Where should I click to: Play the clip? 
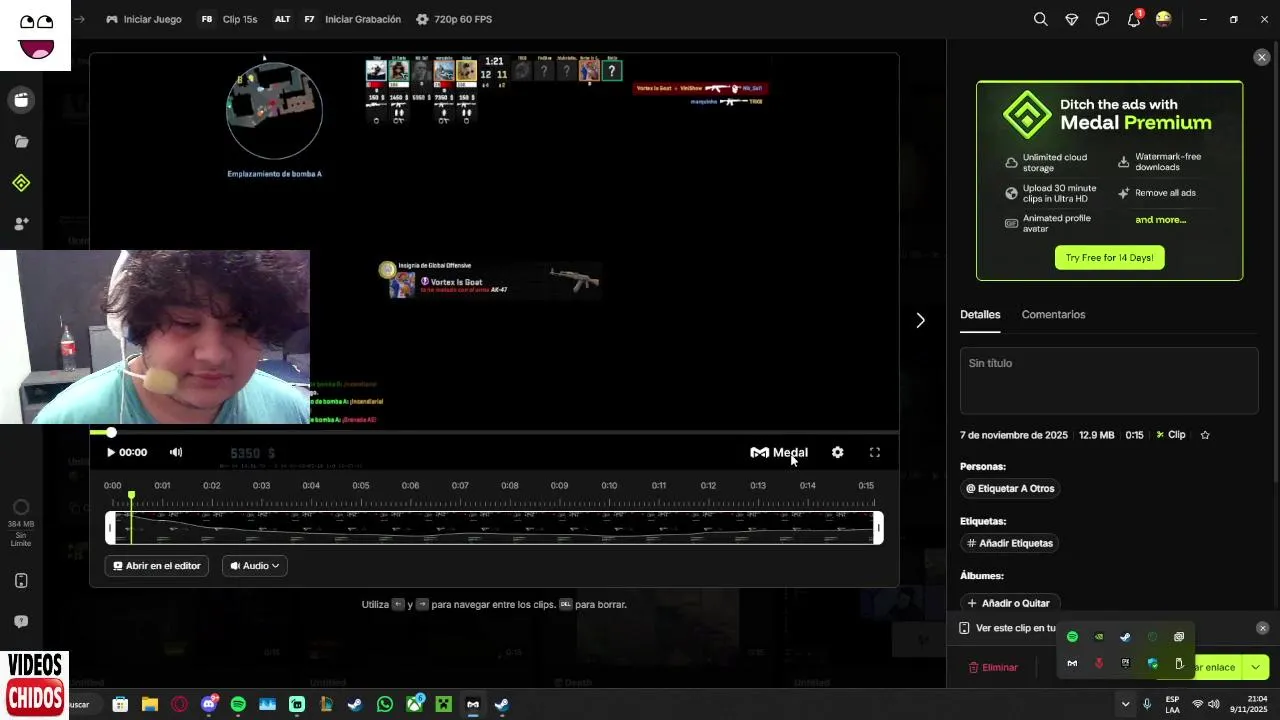point(111,452)
